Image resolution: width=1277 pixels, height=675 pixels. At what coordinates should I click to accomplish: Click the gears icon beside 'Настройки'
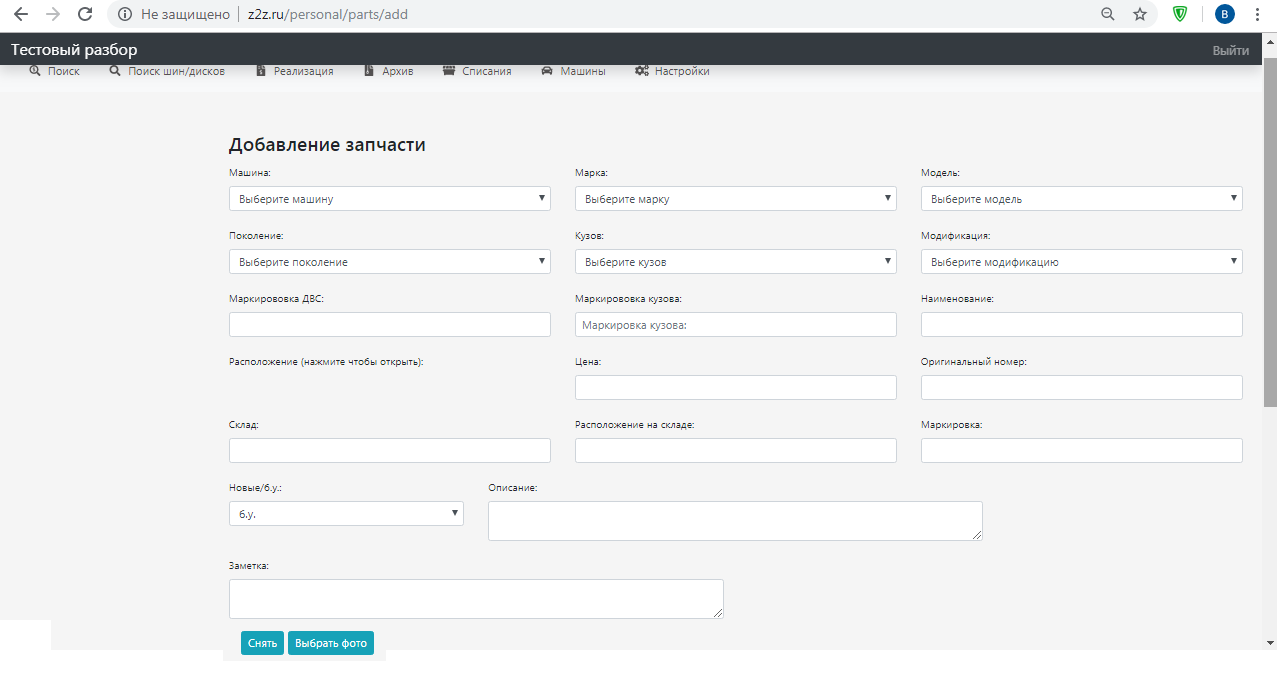click(642, 71)
